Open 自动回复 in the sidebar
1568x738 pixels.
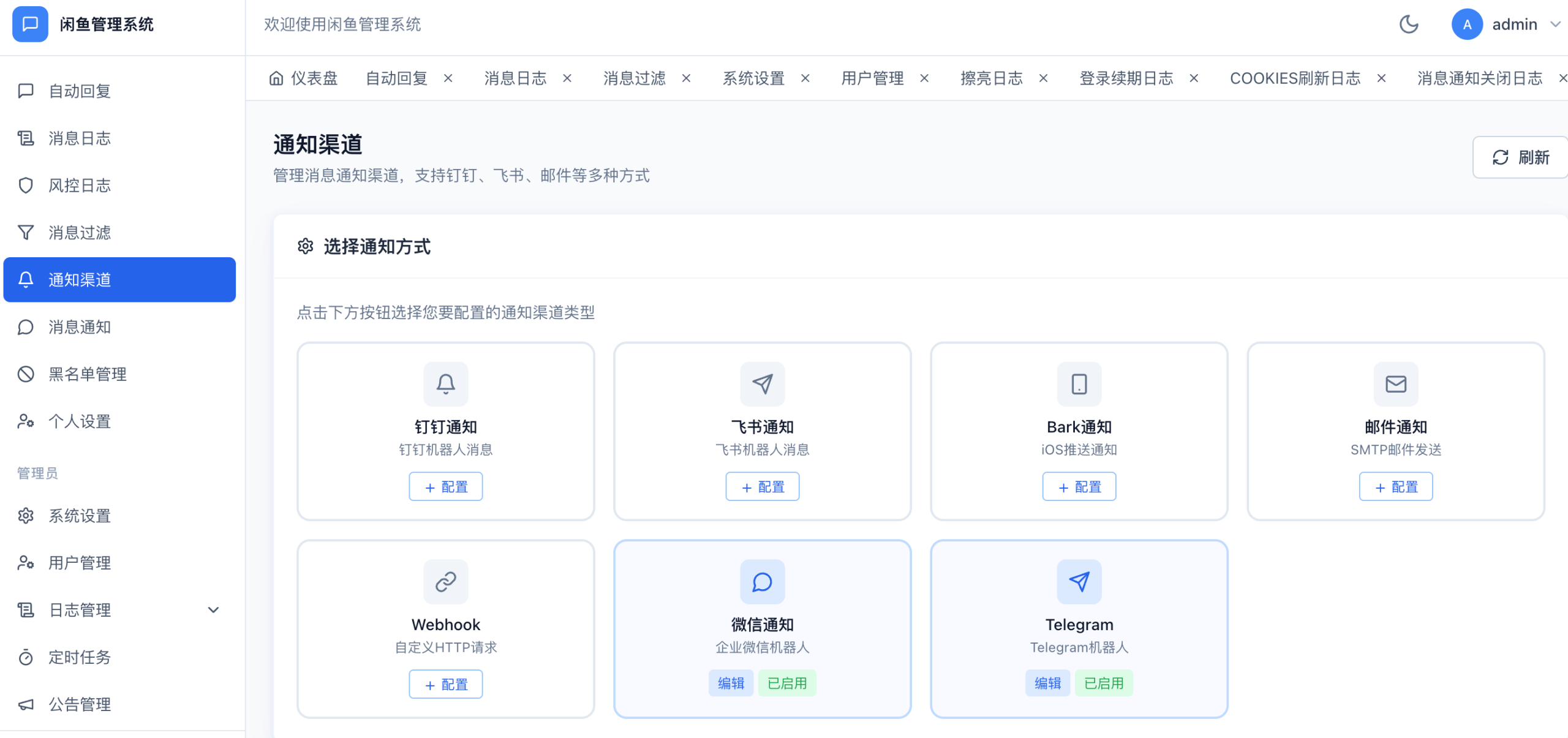pos(119,91)
